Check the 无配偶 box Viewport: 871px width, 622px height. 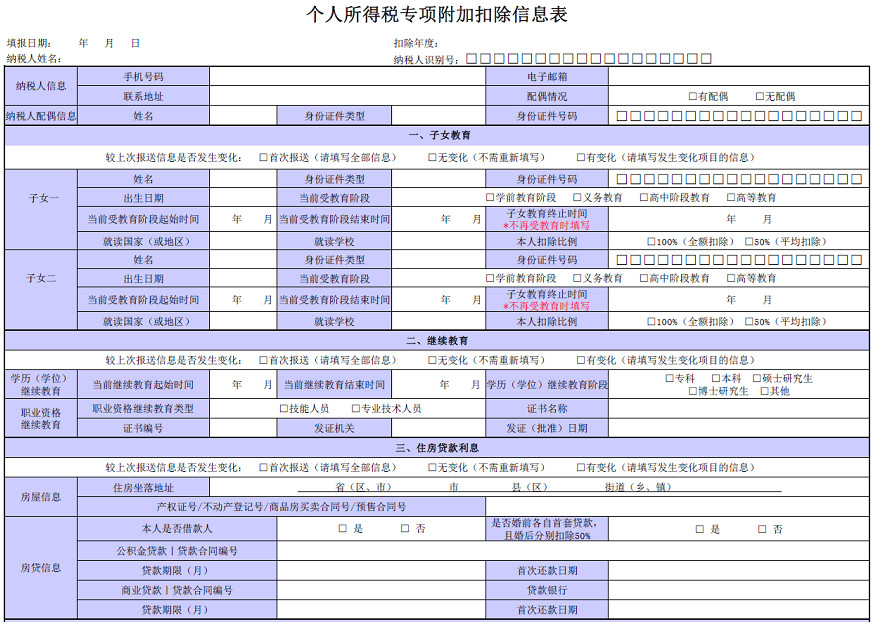coord(760,97)
